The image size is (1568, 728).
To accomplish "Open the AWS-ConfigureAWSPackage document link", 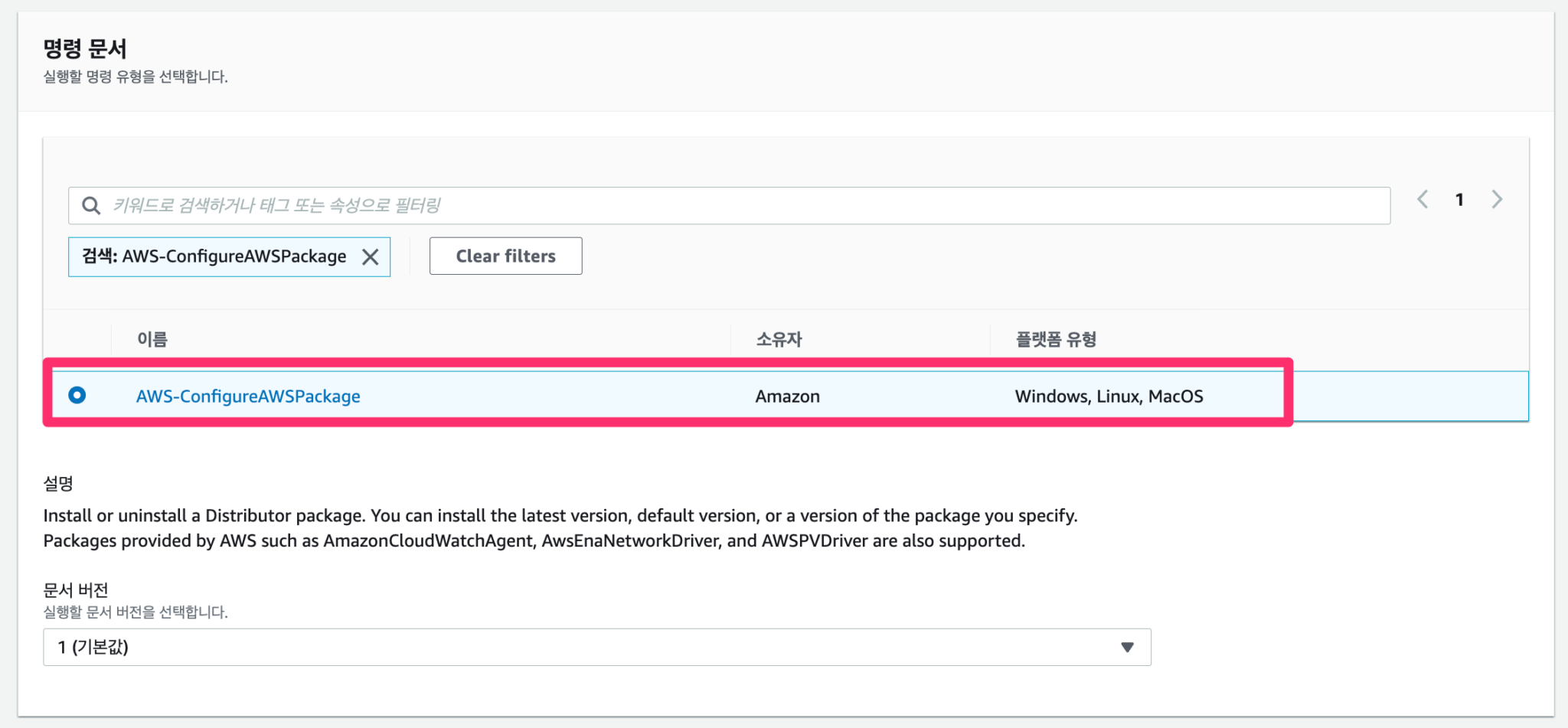I will (x=248, y=396).
